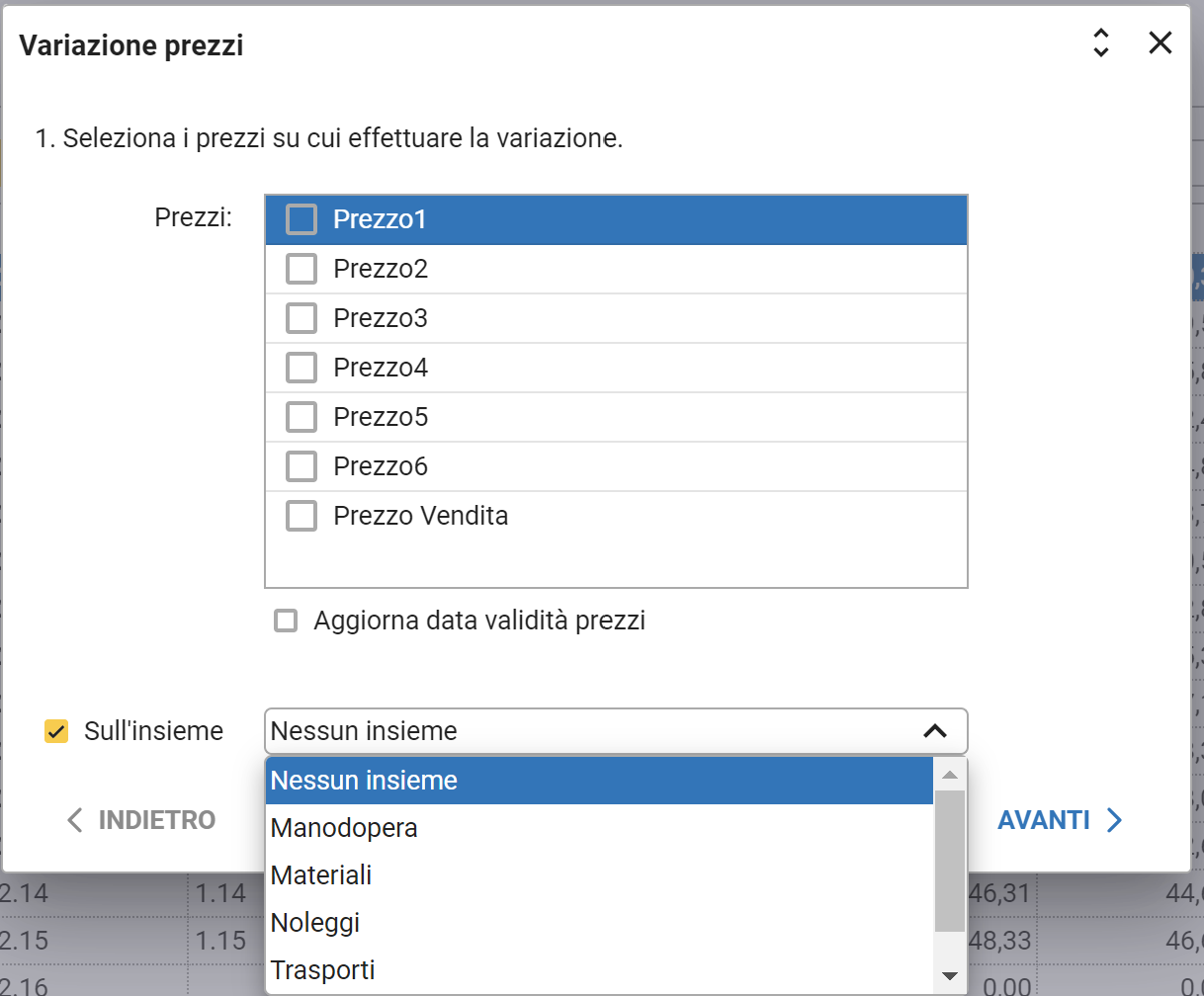Close the Variazione prezzi dialog
This screenshot has height=996, width=1204.
coord(1160,42)
